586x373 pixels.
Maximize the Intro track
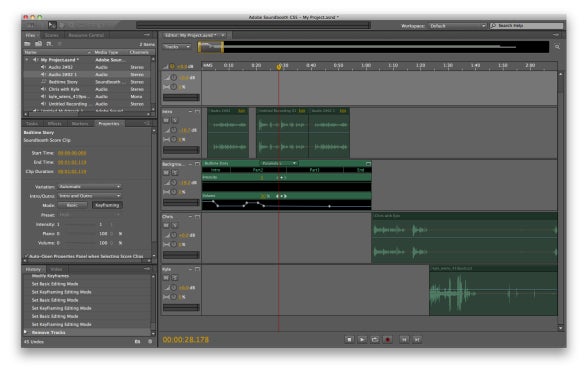click(197, 111)
